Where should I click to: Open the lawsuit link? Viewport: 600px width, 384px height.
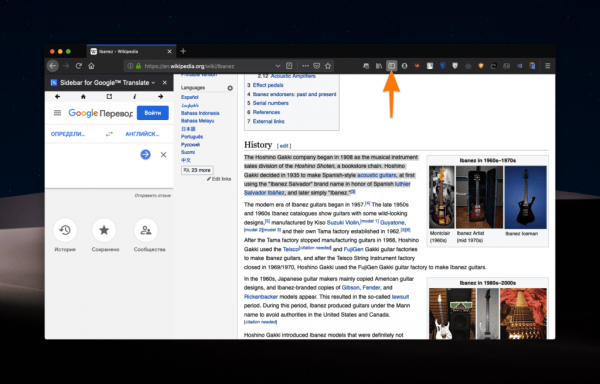coord(400,297)
